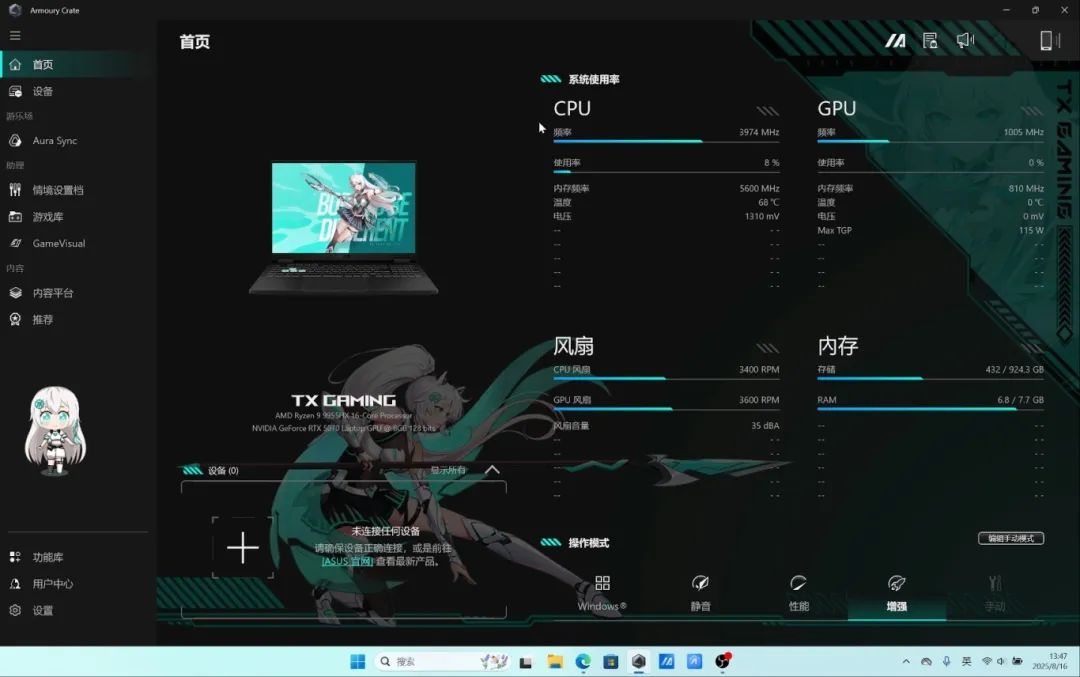Viewport: 1080px width, 677px height.
Task: Click RAM value 6.8 / 7.7 GB
Action: 1021,400
